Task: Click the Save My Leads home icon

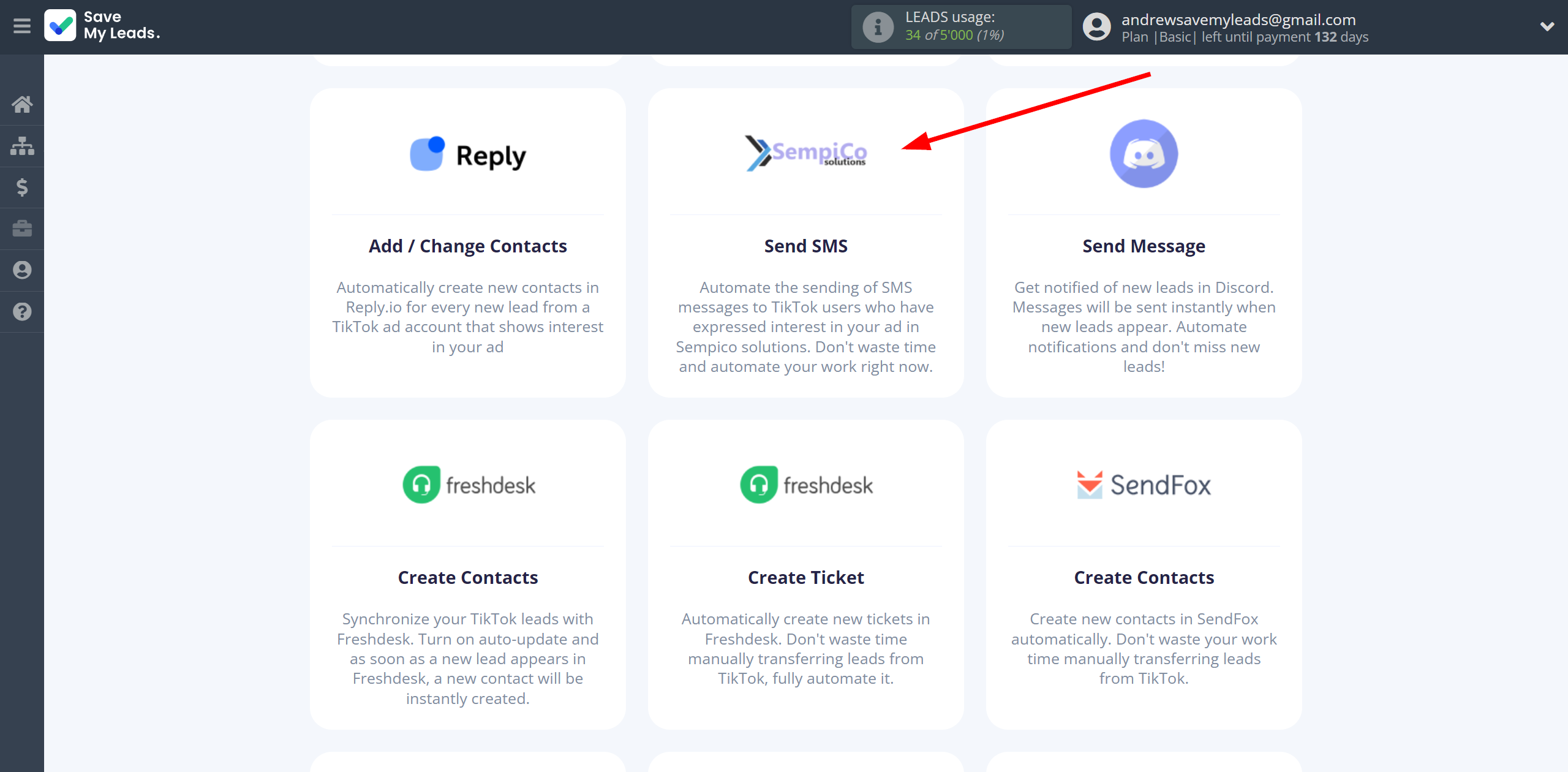Action: coord(22,103)
